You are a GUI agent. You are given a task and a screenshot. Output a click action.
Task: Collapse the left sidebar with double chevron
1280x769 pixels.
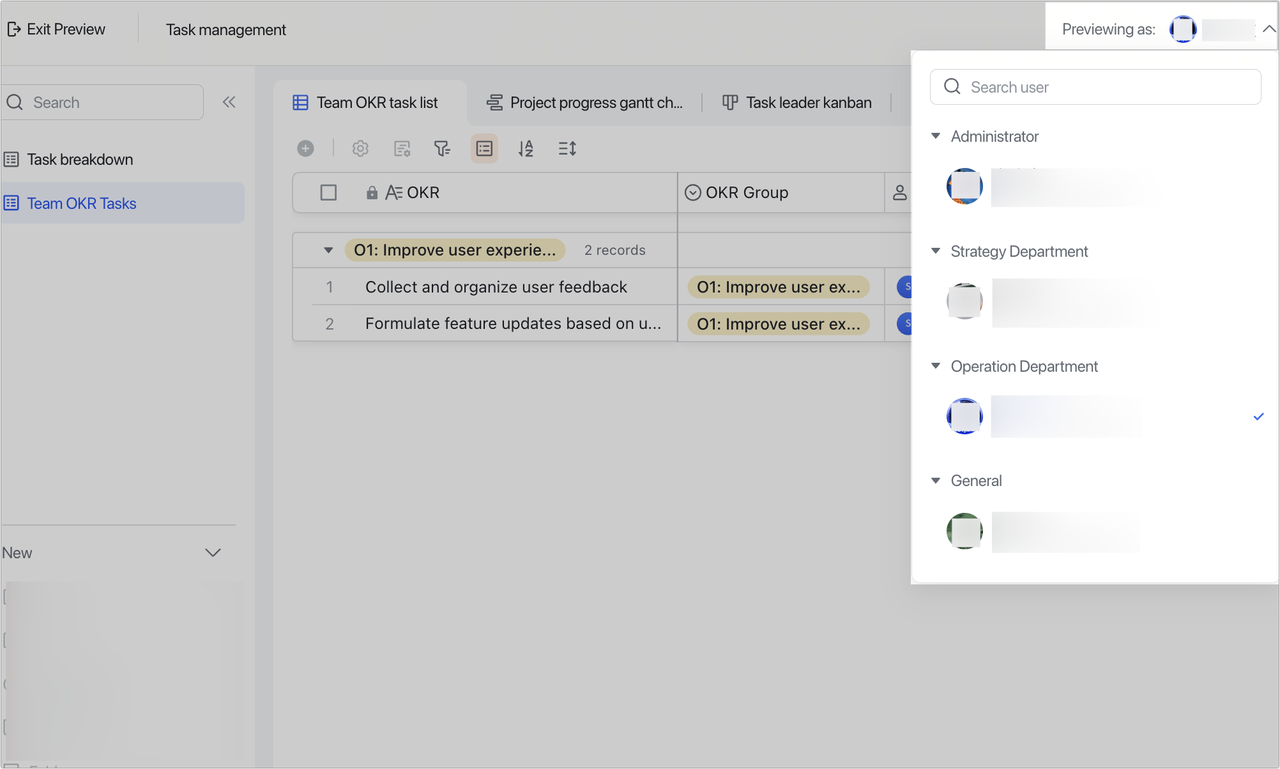[x=229, y=102]
